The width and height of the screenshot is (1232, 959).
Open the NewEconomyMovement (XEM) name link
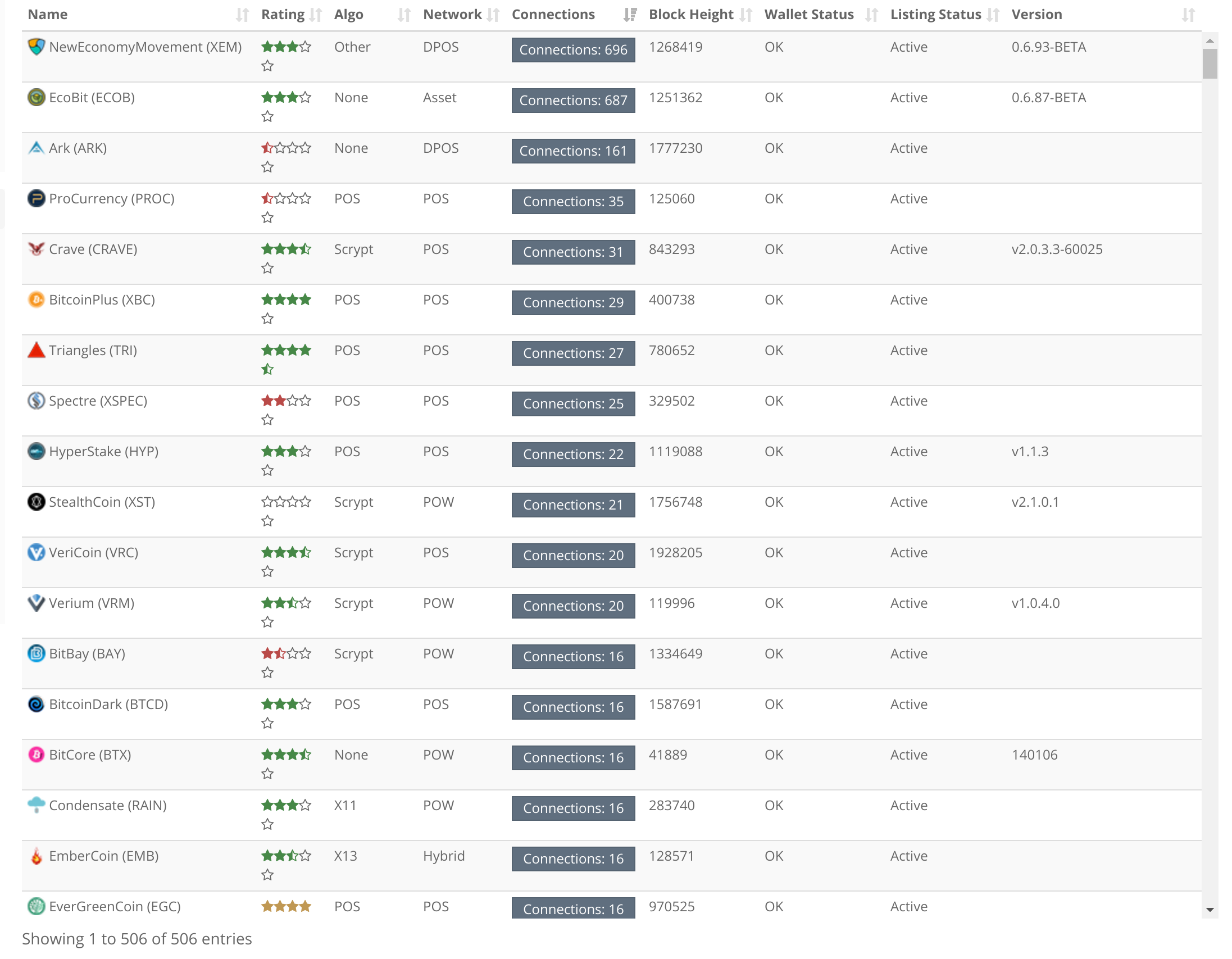(146, 47)
